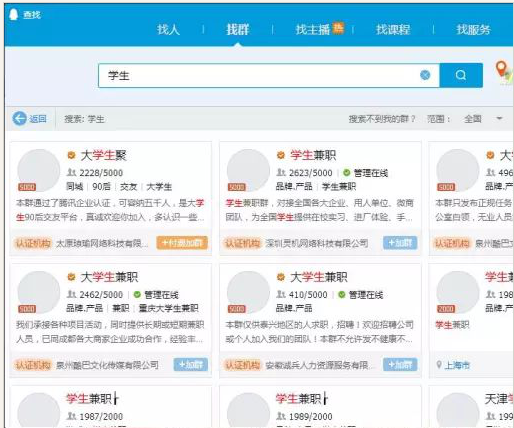Focus the search field containing 学生
The height and width of the screenshot is (428, 514).
[x=269, y=75]
